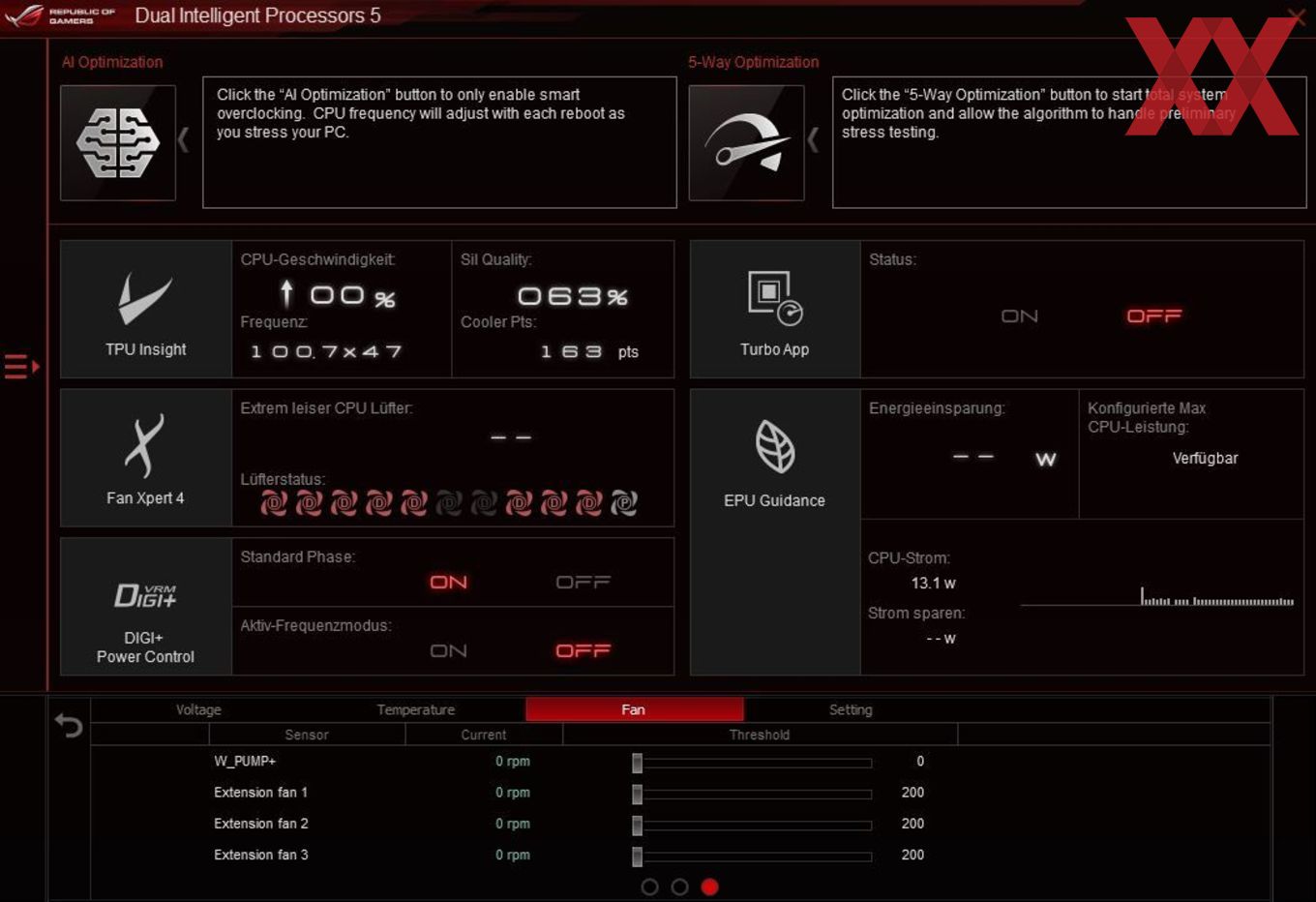Click Threshold column header
This screenshot has width=1316, height=902.
coord(760,735)
